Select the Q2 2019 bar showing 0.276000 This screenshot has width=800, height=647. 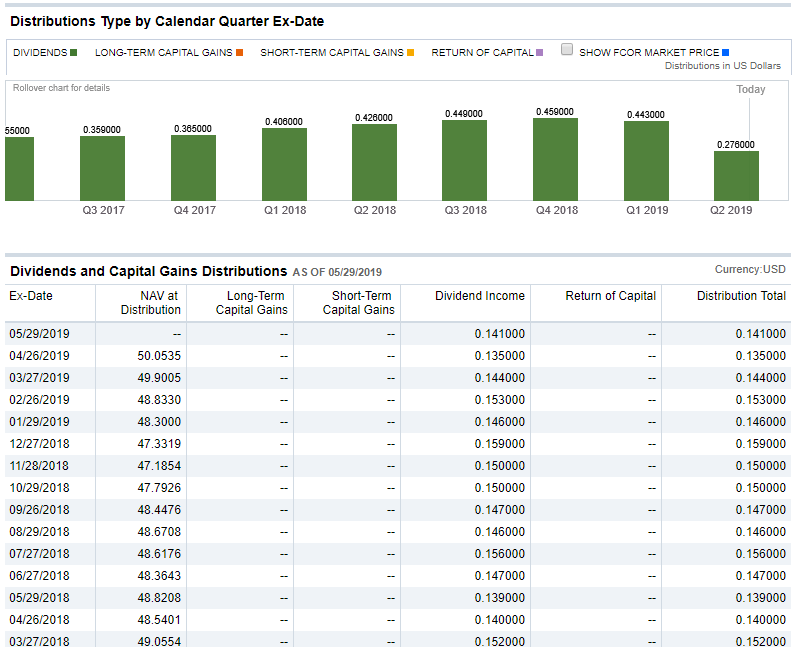point(736,175)
